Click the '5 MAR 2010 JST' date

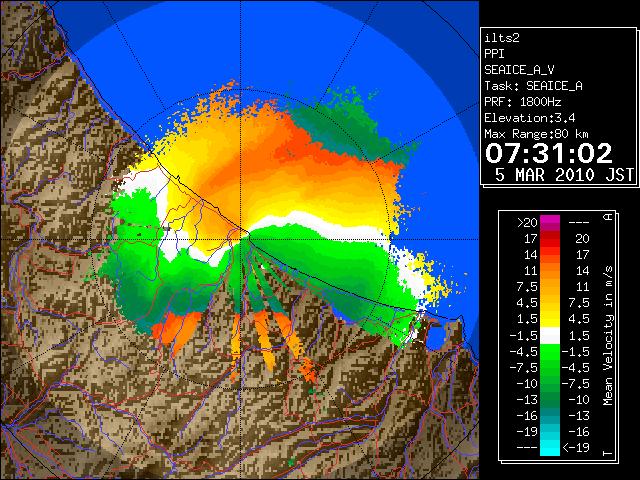tap(564, 175)
